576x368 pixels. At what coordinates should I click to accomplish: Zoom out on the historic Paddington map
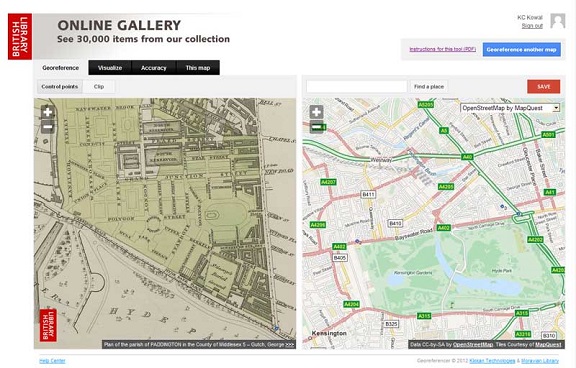pyautogui.click(x=48, y=127)
